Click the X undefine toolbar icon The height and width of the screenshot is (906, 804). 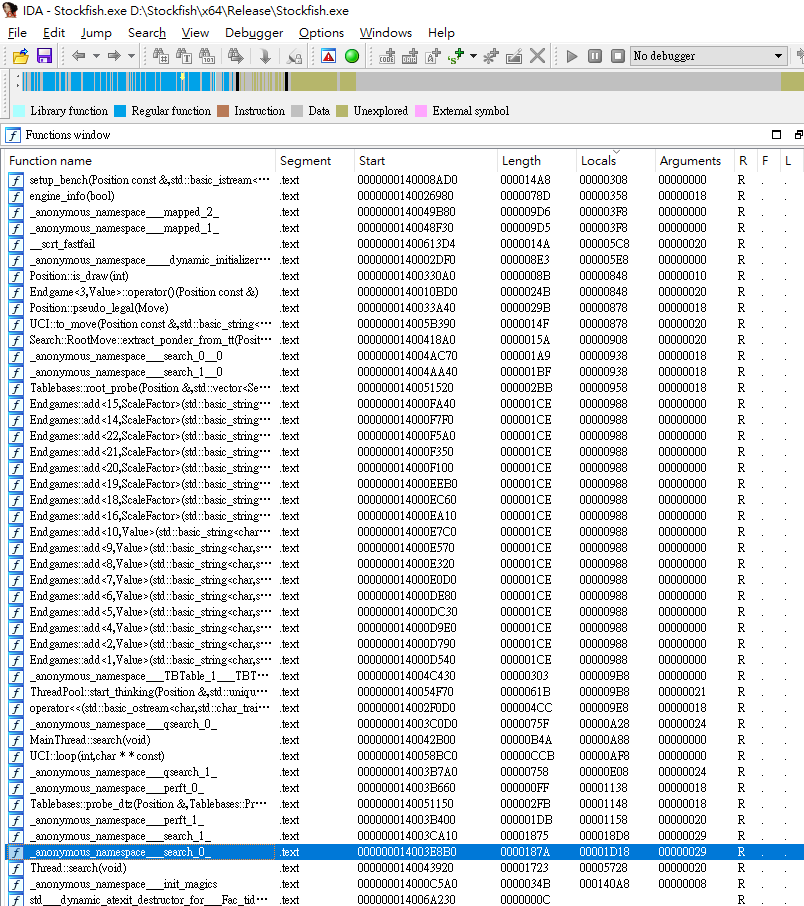coord(538,56)
